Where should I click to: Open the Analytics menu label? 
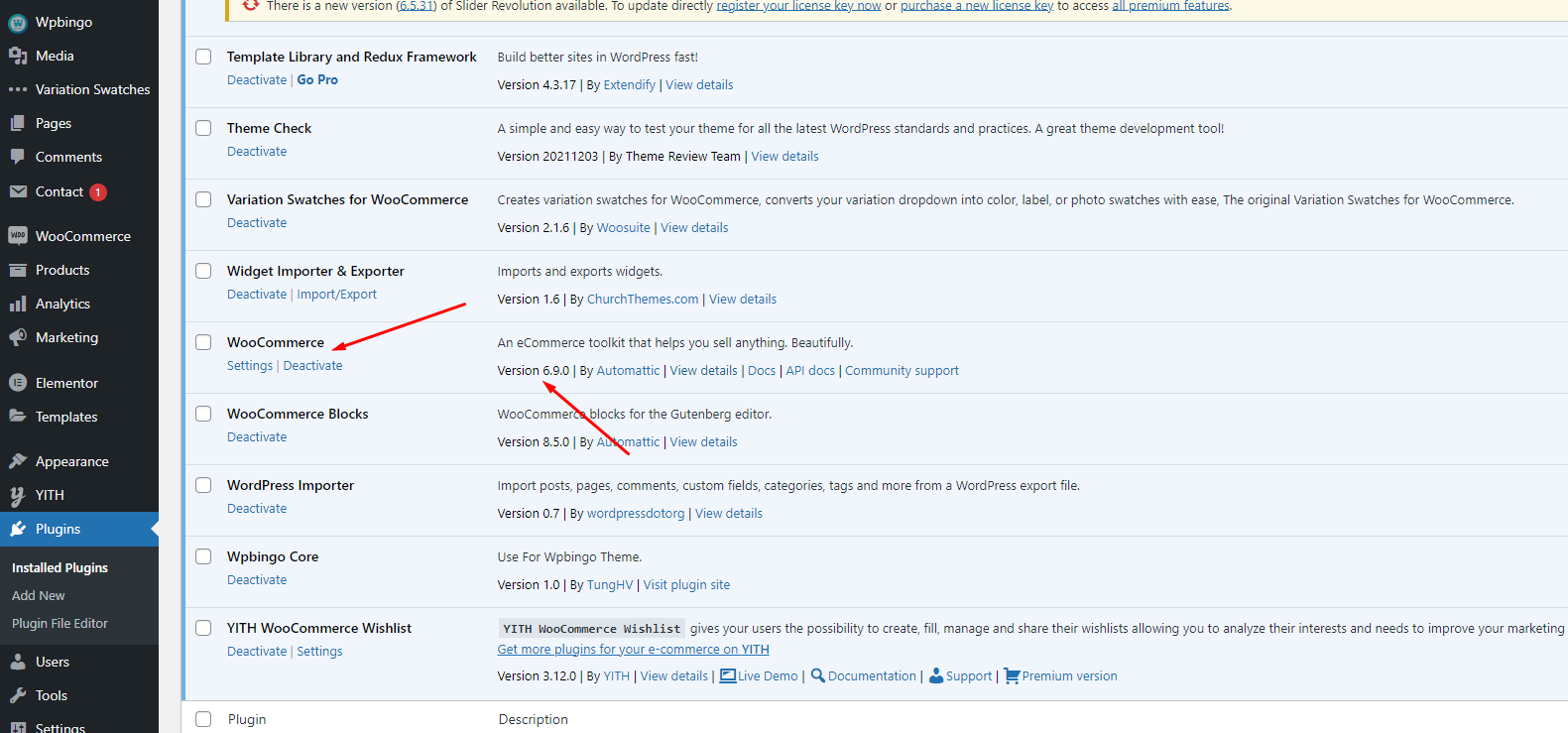pos(62,304)
